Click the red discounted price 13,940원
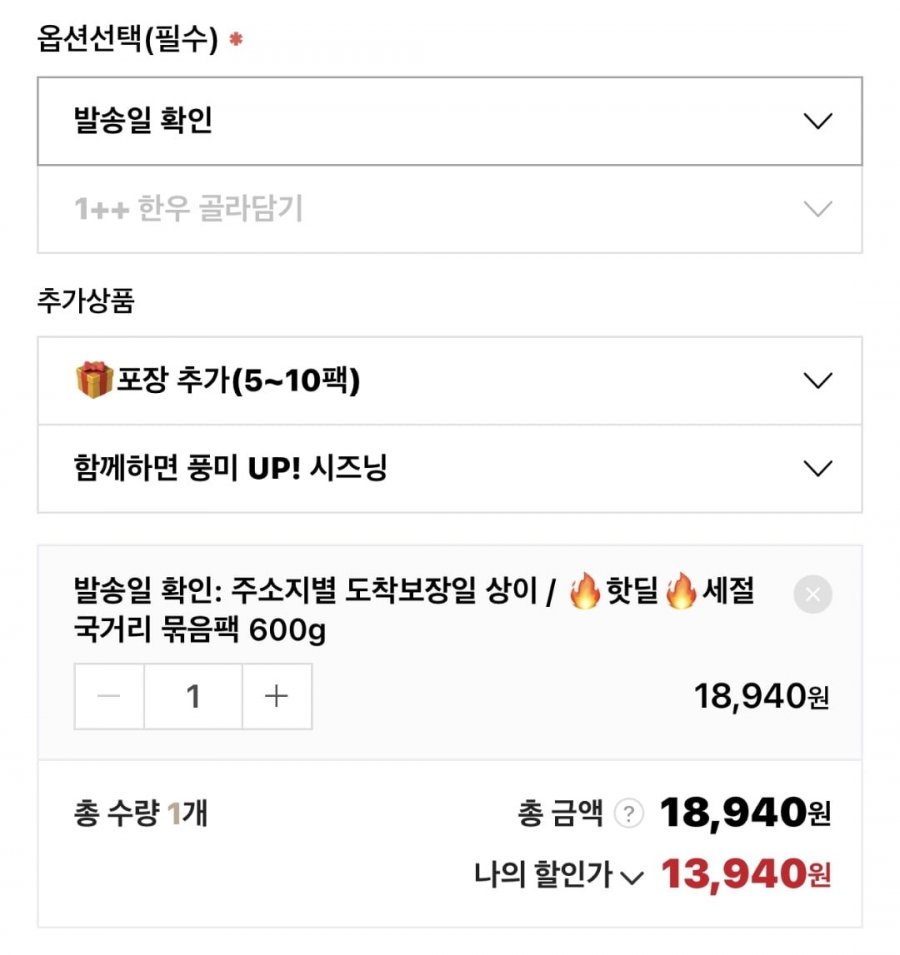 [746, 874]
